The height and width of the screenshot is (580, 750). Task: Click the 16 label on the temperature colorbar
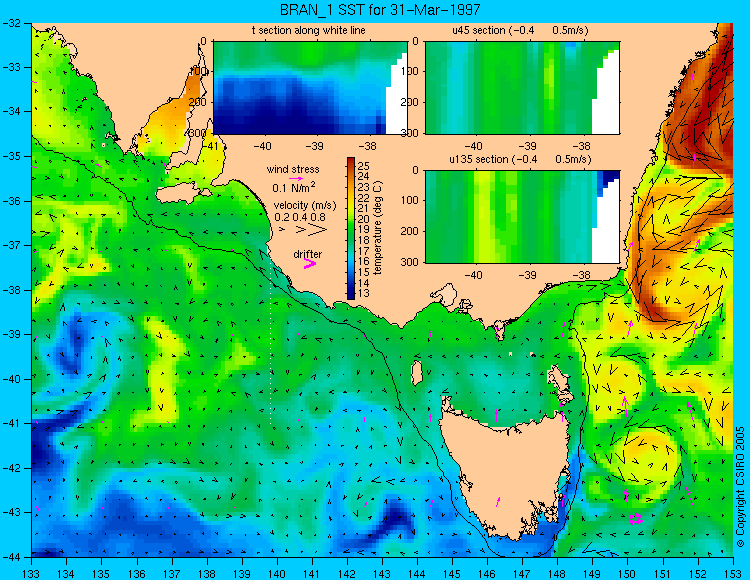click(x=364, y=261)
